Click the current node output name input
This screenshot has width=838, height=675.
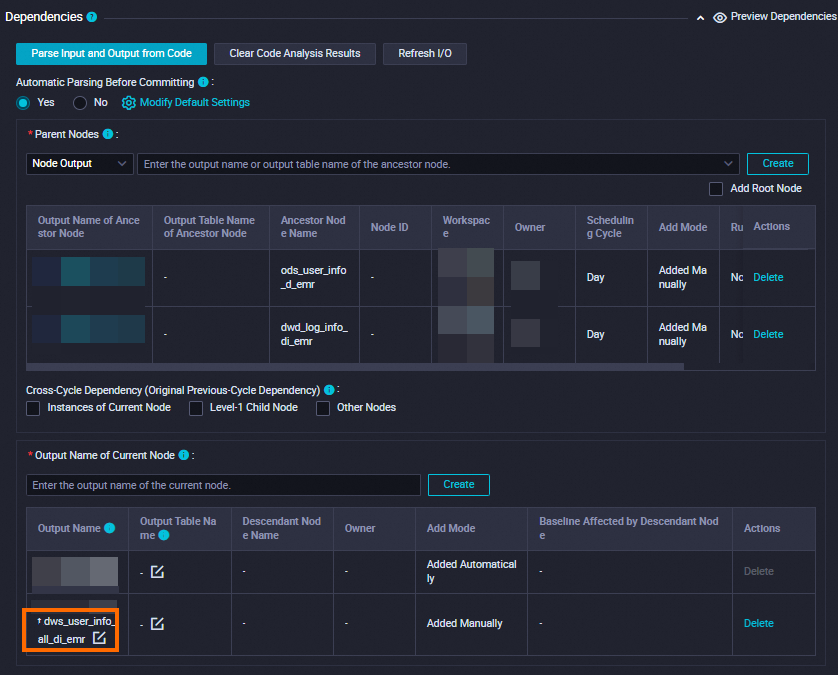[223, 485]
